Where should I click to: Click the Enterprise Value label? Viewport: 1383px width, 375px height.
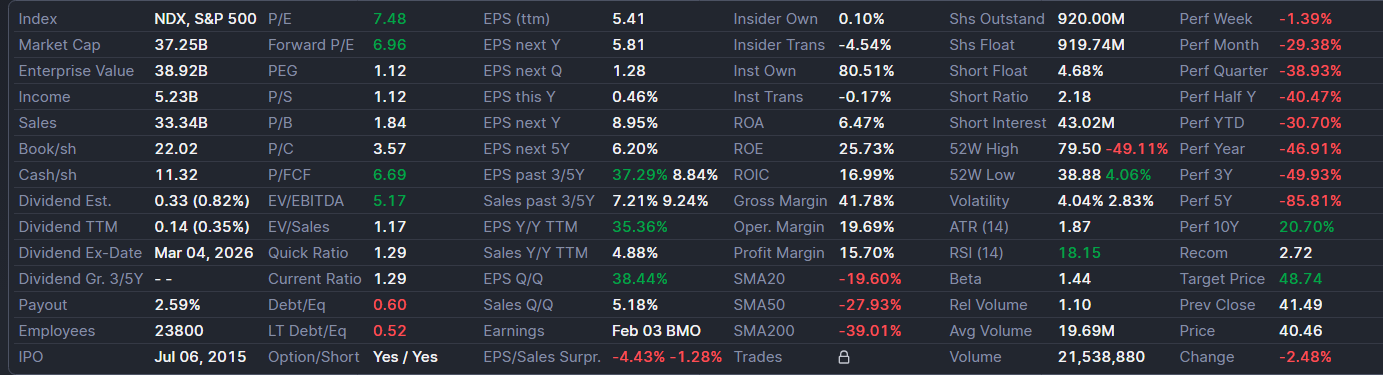[76, 70]
